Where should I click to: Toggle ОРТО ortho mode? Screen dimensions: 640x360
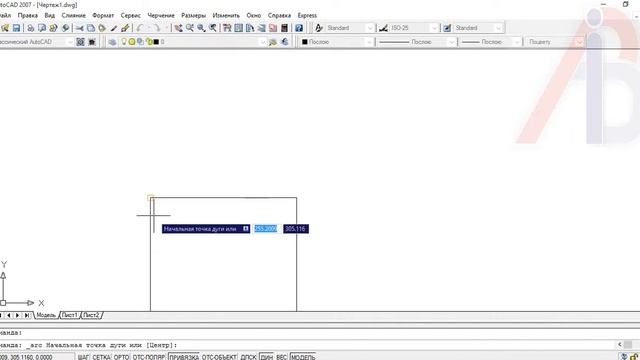point(121,357)
